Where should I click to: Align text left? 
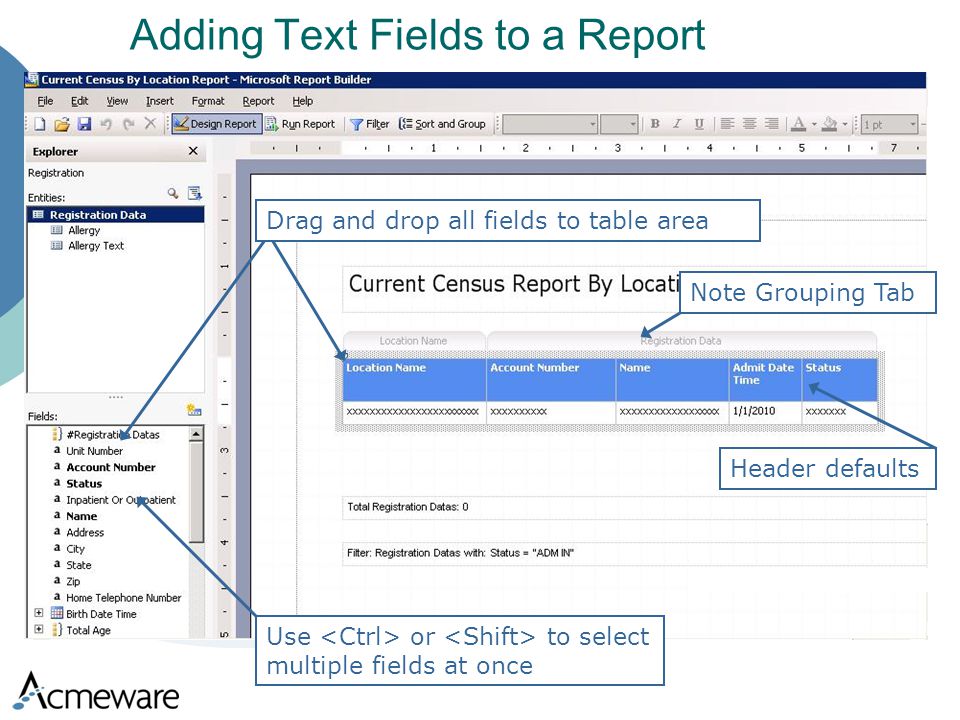pos(727,124)
